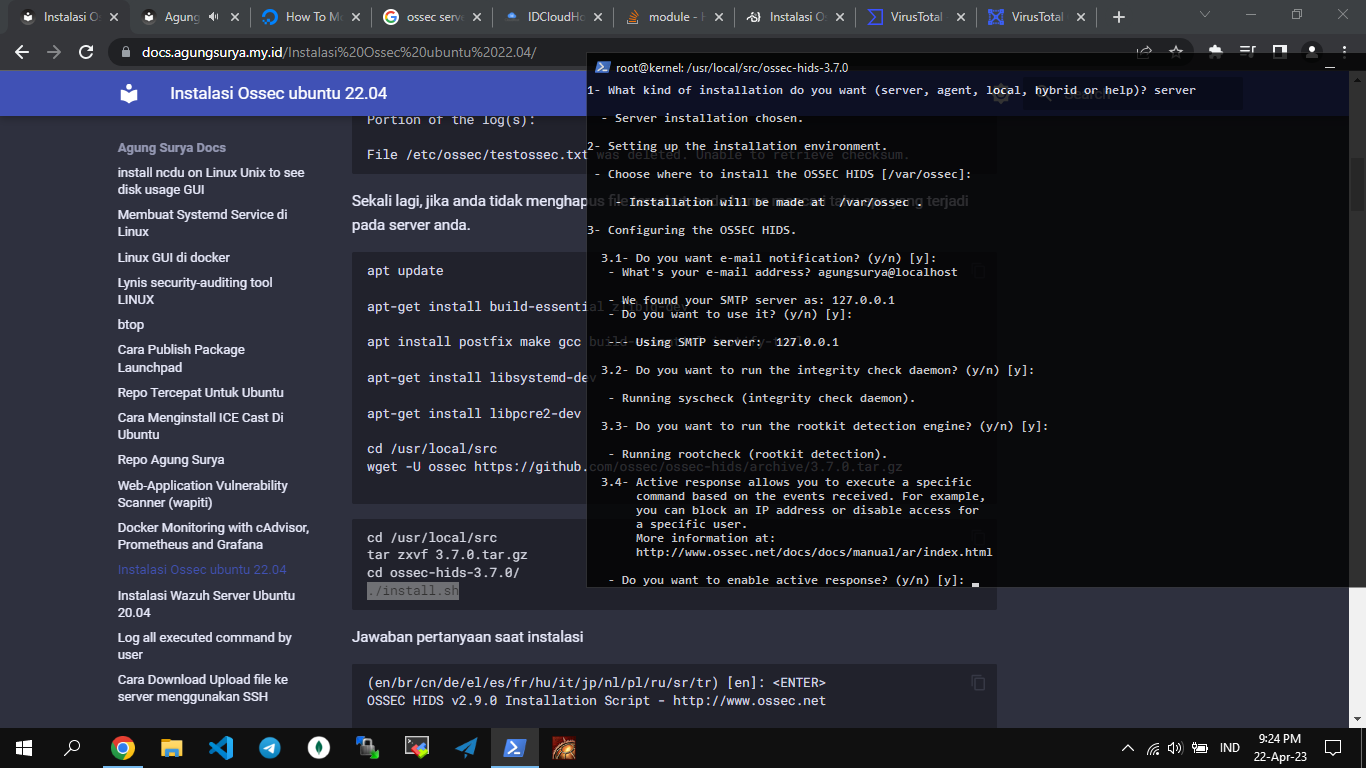This screenshot has width=1366, height=768.
Task: Open Windows notification center icon
Action: click(1332, 747)
